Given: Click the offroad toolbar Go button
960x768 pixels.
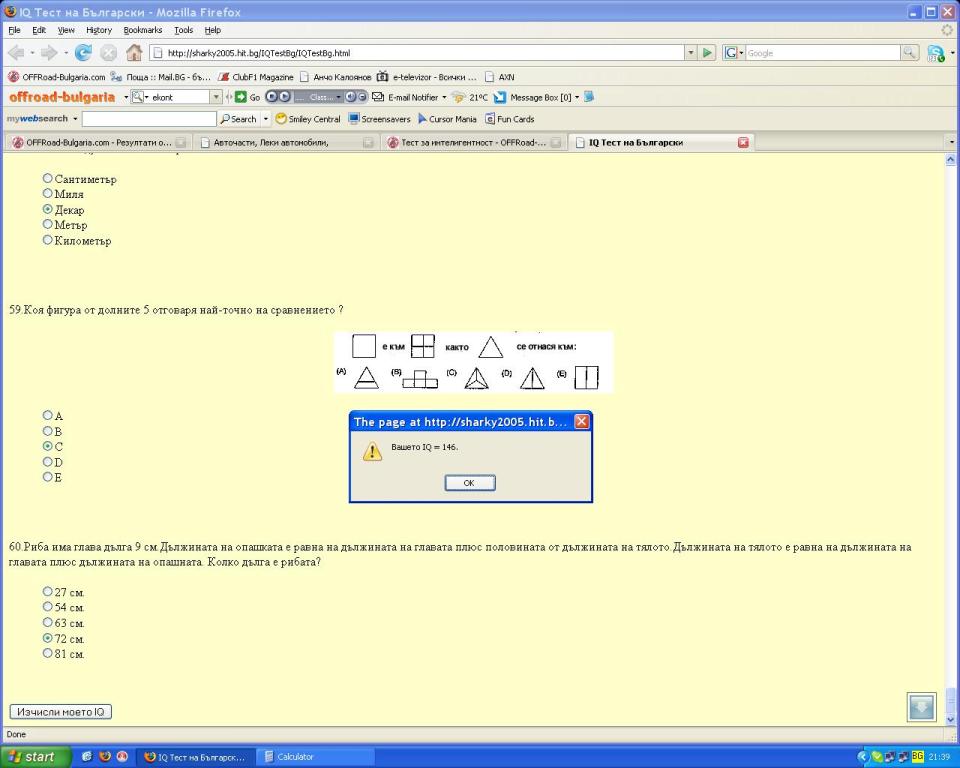Looking at the screenshot, I should click(248, 97).
